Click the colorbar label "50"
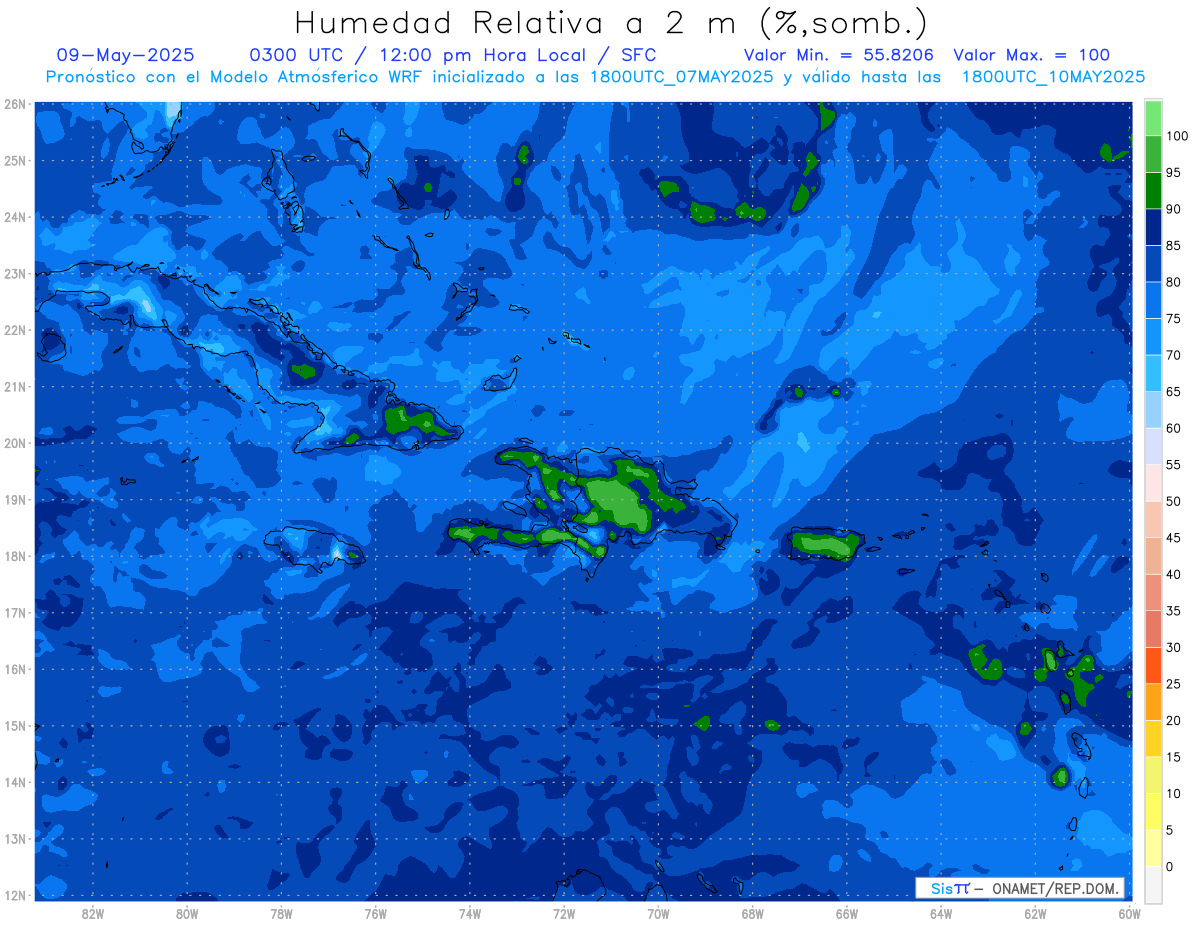This screenshot has width=1200, height=927. (x=1173, y=501)
